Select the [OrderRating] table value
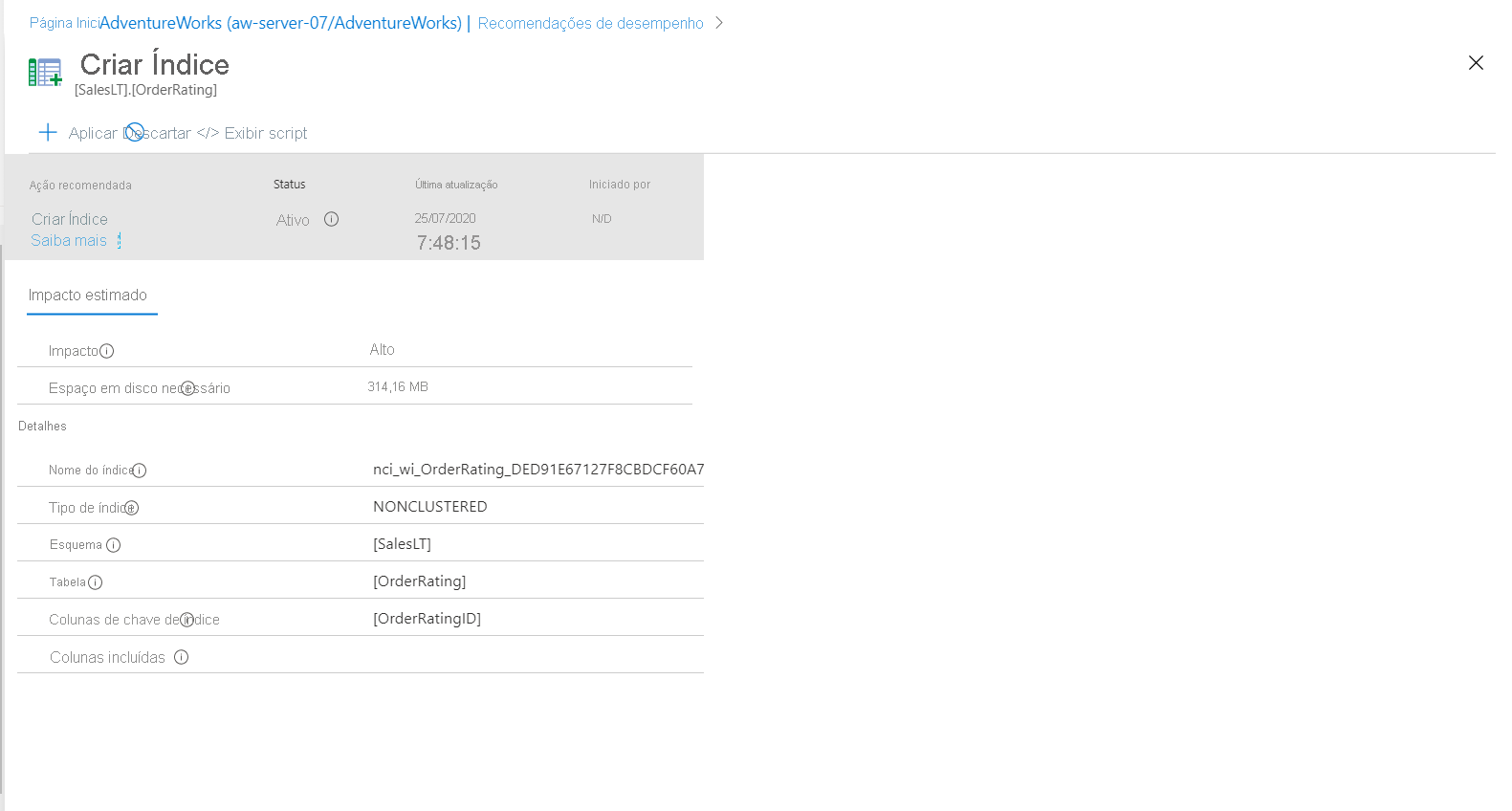This screenshot has width=1512, height=811. 420,581
